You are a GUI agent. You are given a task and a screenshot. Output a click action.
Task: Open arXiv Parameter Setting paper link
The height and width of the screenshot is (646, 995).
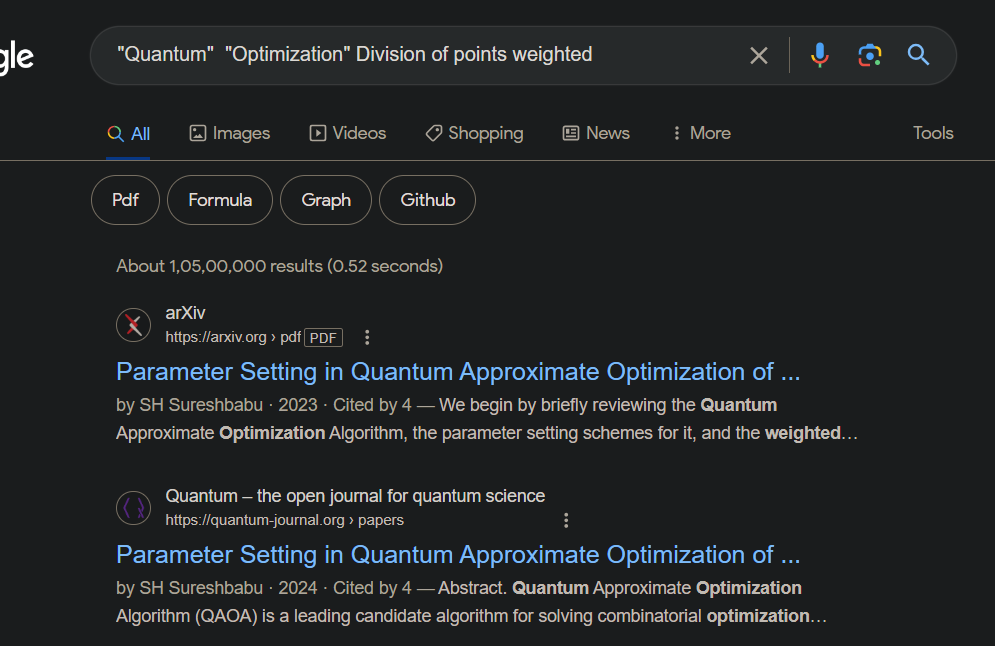point(458,372)
